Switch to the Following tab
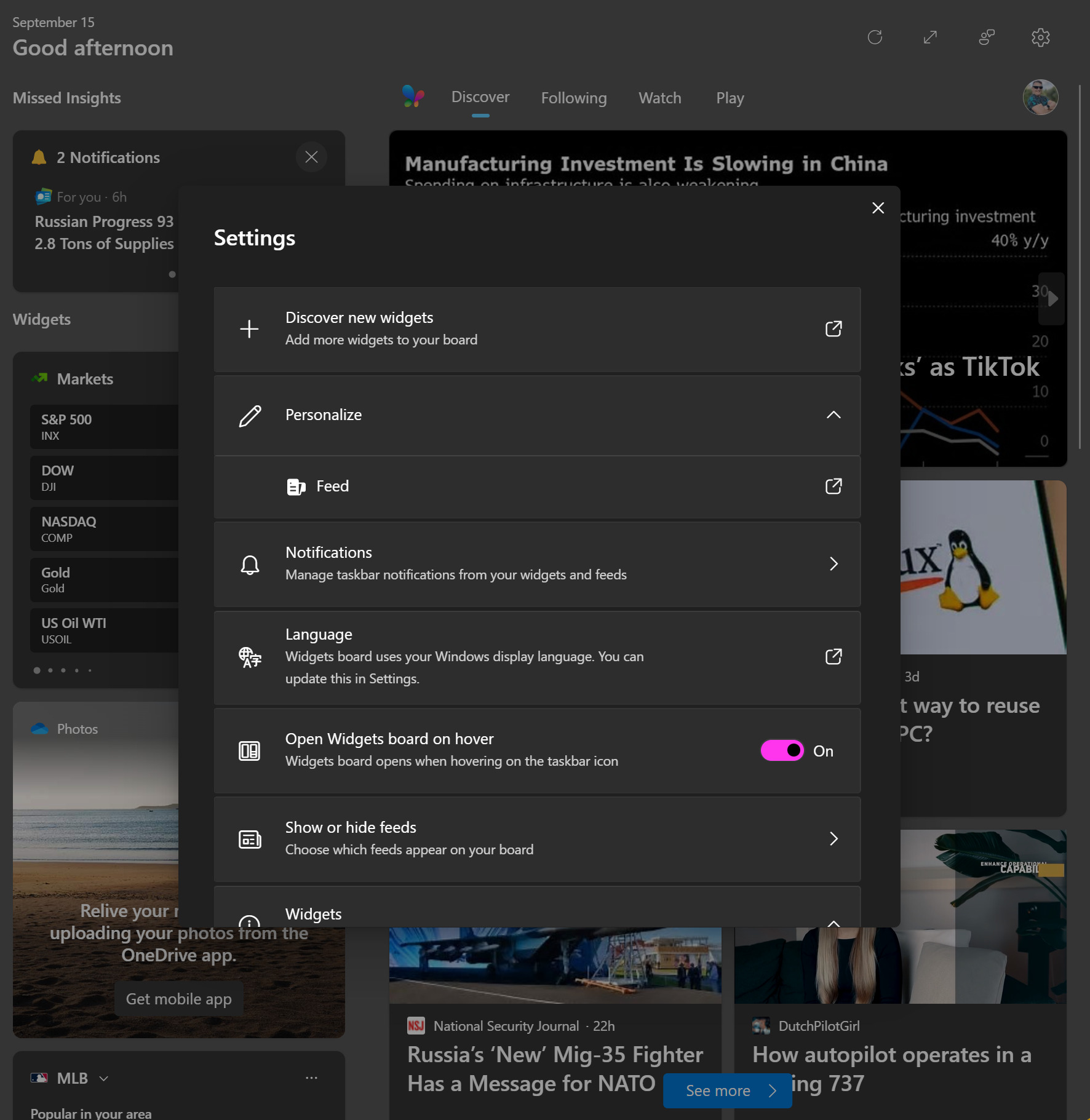Image resolution: width=1090 pixels, height=1120 pixels. click(x=574, y=98)
